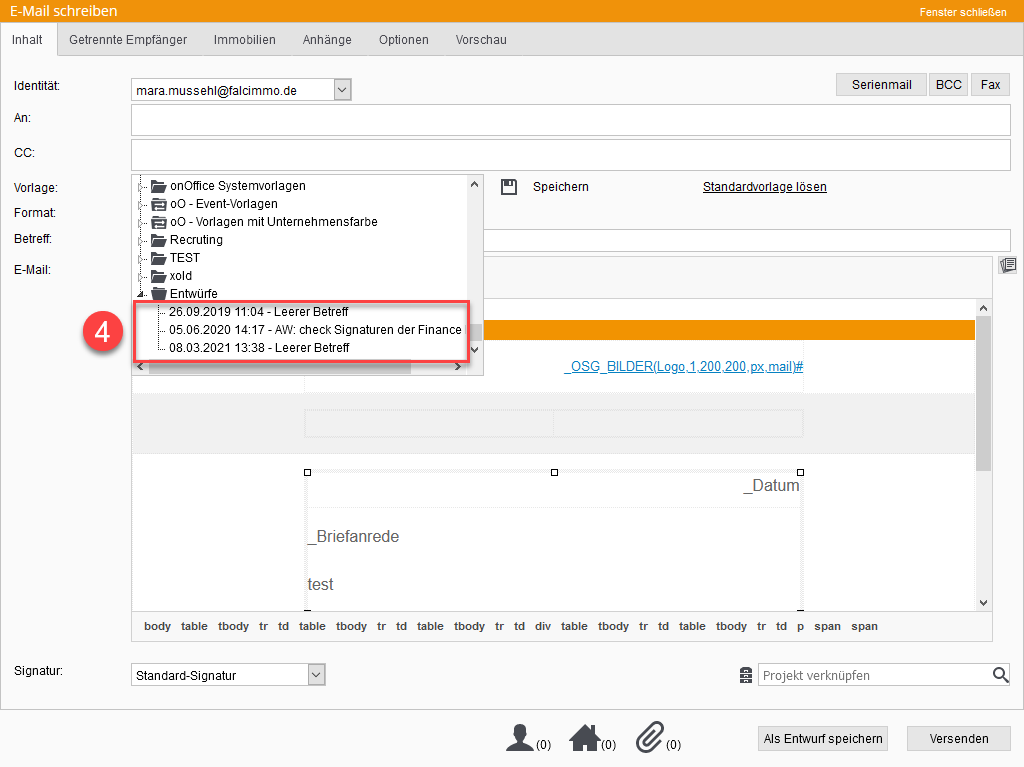Open the onOffice Systemvorlagen folder

click(238, 186)
